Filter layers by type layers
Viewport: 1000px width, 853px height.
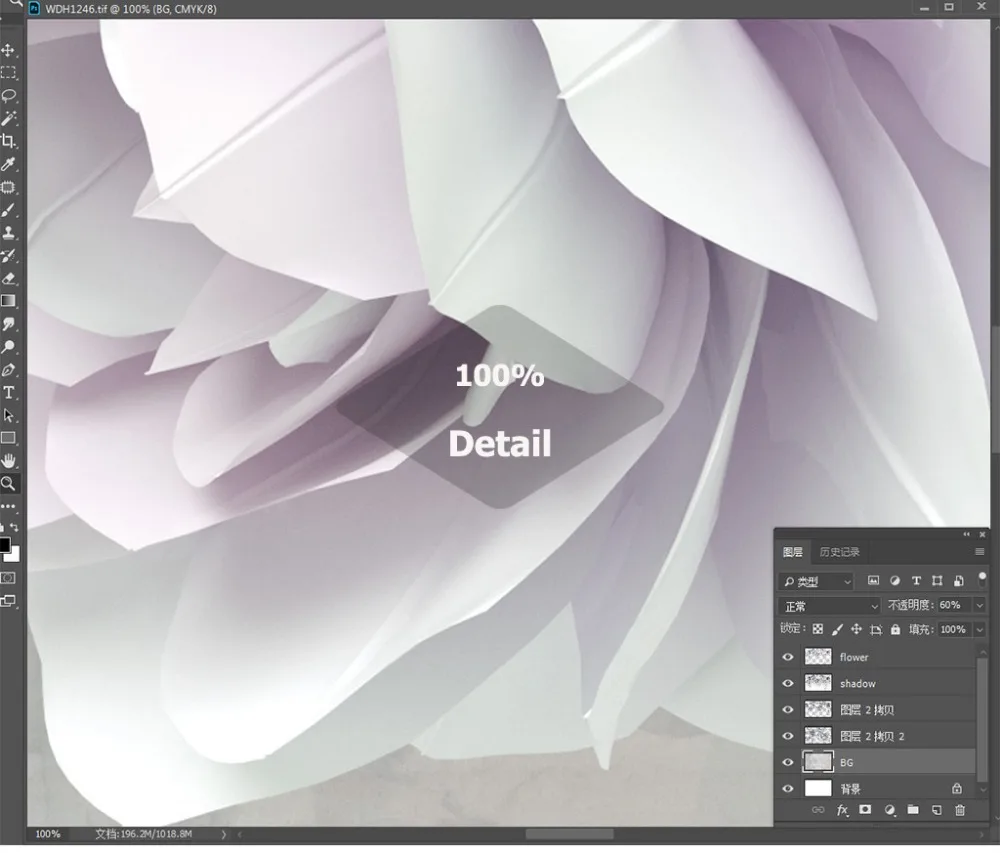[916, 581]
